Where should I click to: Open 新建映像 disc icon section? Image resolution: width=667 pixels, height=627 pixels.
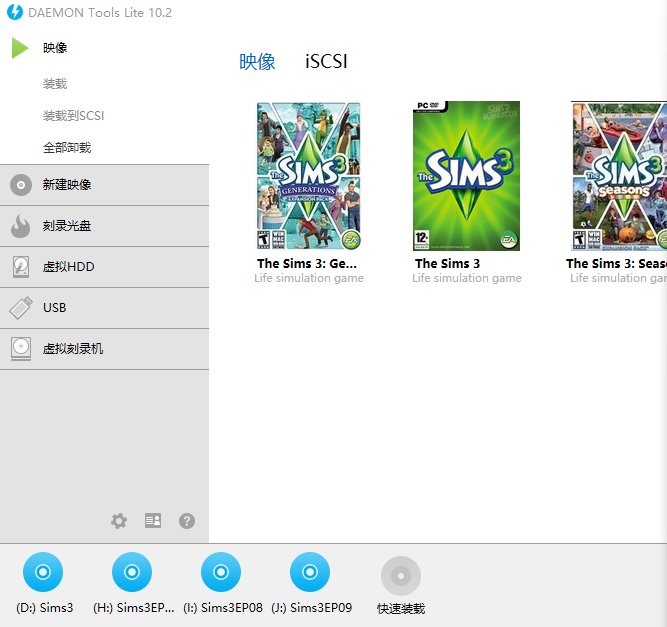coord(21,185)
